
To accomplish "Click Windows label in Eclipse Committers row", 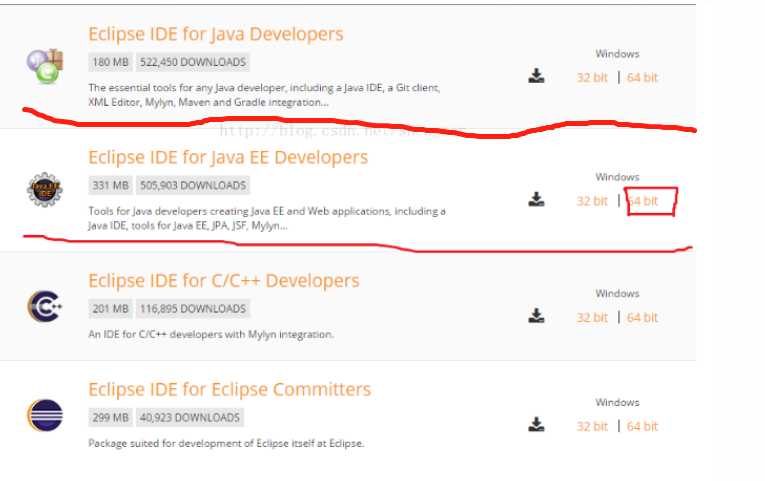I will (617, 402).
